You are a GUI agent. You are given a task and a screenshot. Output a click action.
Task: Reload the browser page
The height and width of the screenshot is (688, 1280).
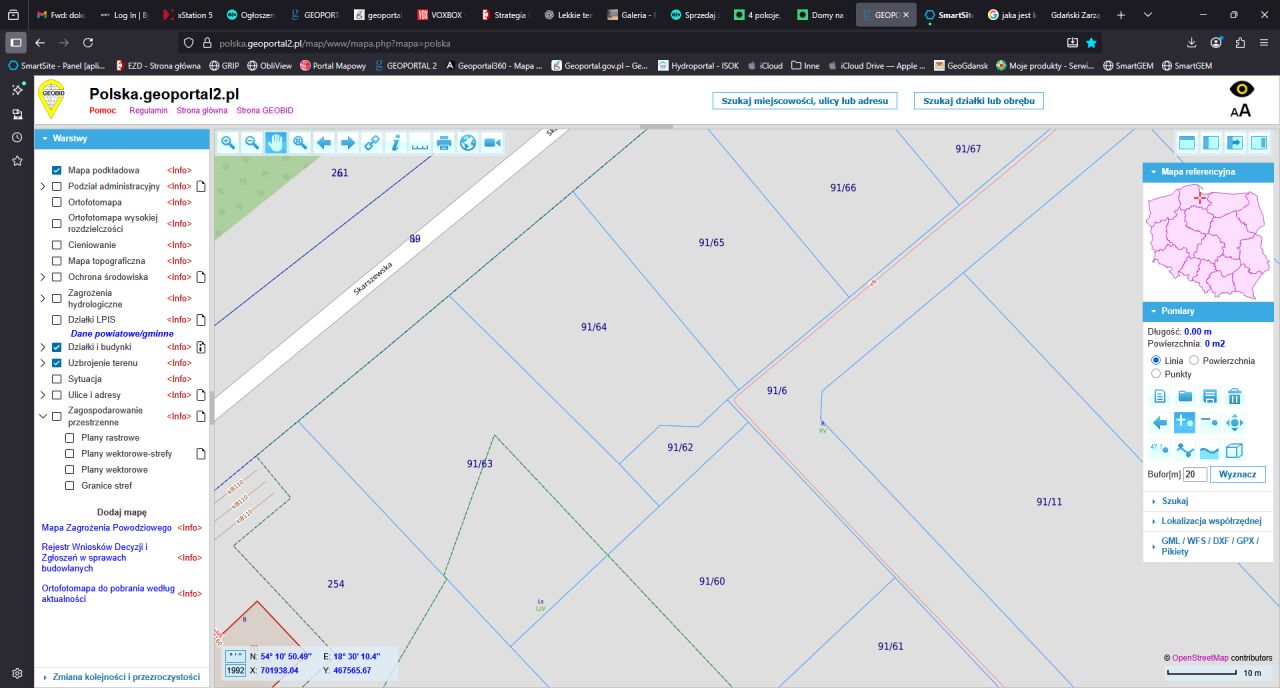pos(88,43)
